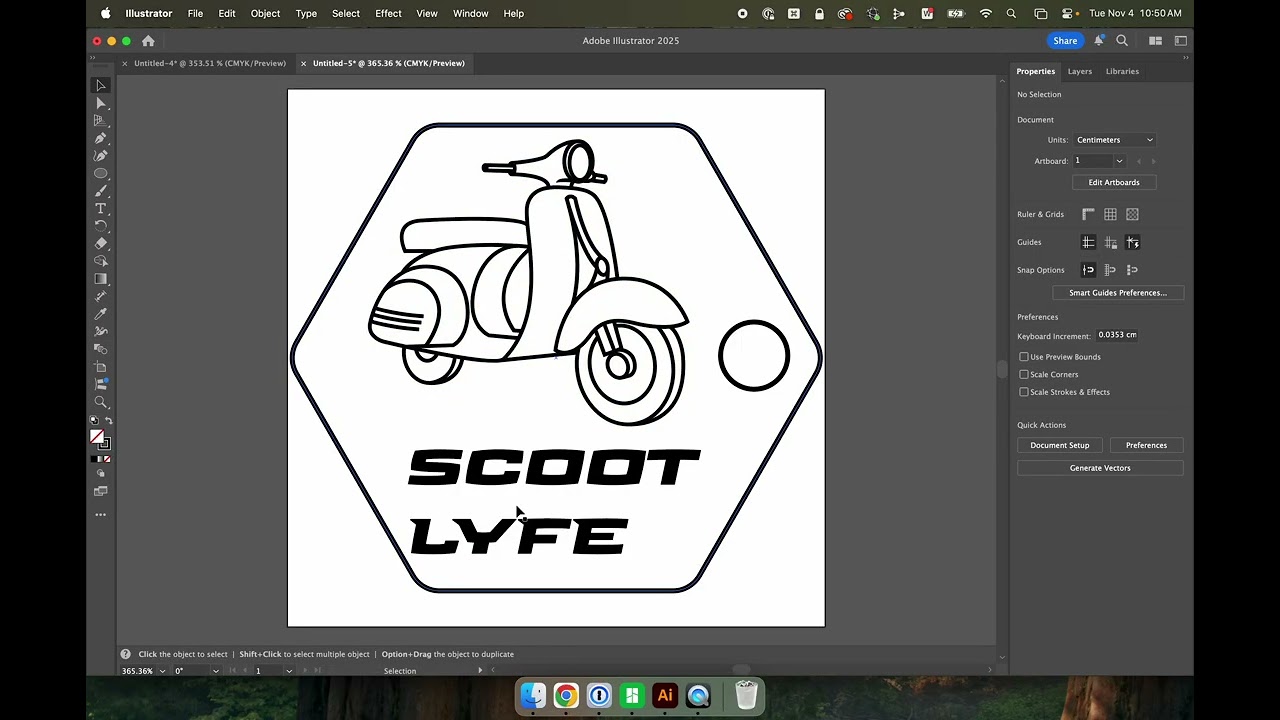
Task: Select the Pen tool
Action: [x=101, y=138]
